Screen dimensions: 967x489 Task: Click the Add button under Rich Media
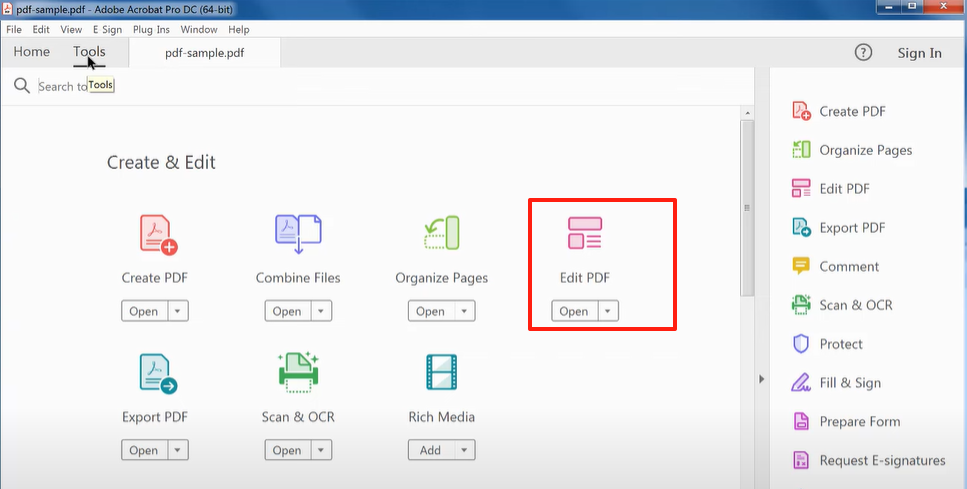[430, 450]
